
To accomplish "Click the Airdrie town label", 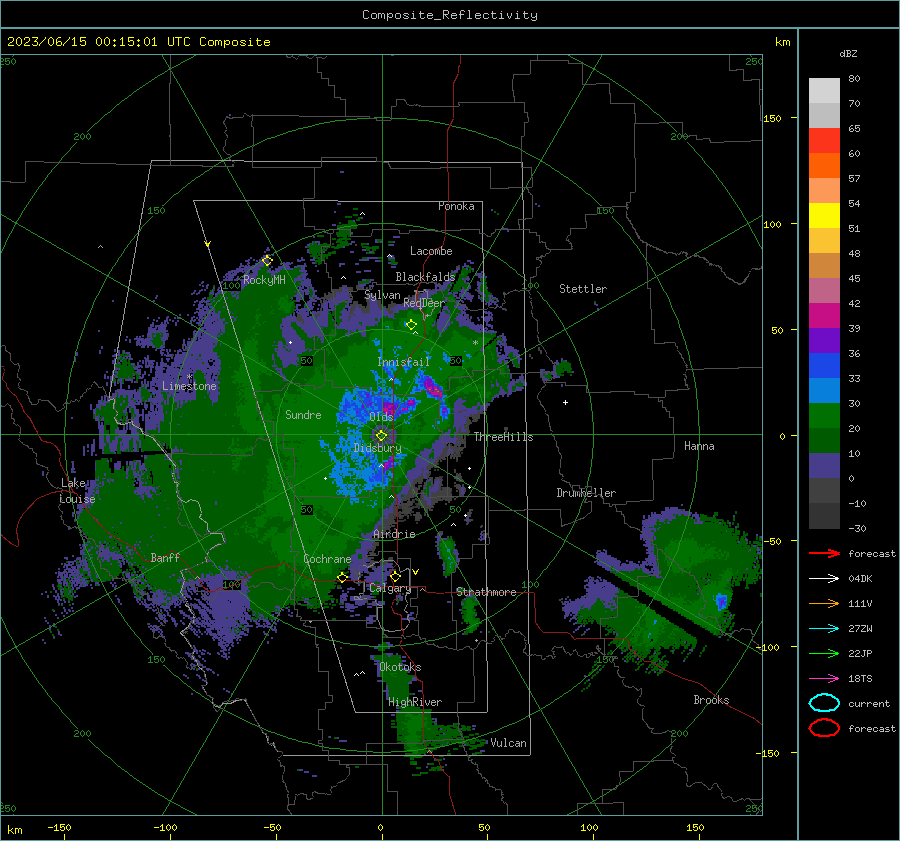I will (394, 534).
